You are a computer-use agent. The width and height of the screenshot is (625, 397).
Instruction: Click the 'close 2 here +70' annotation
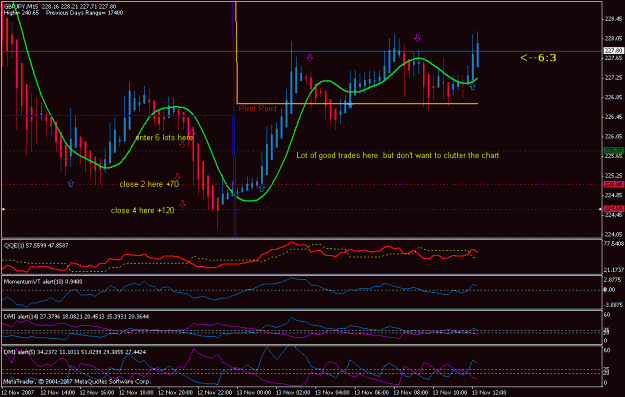(149, 184)
